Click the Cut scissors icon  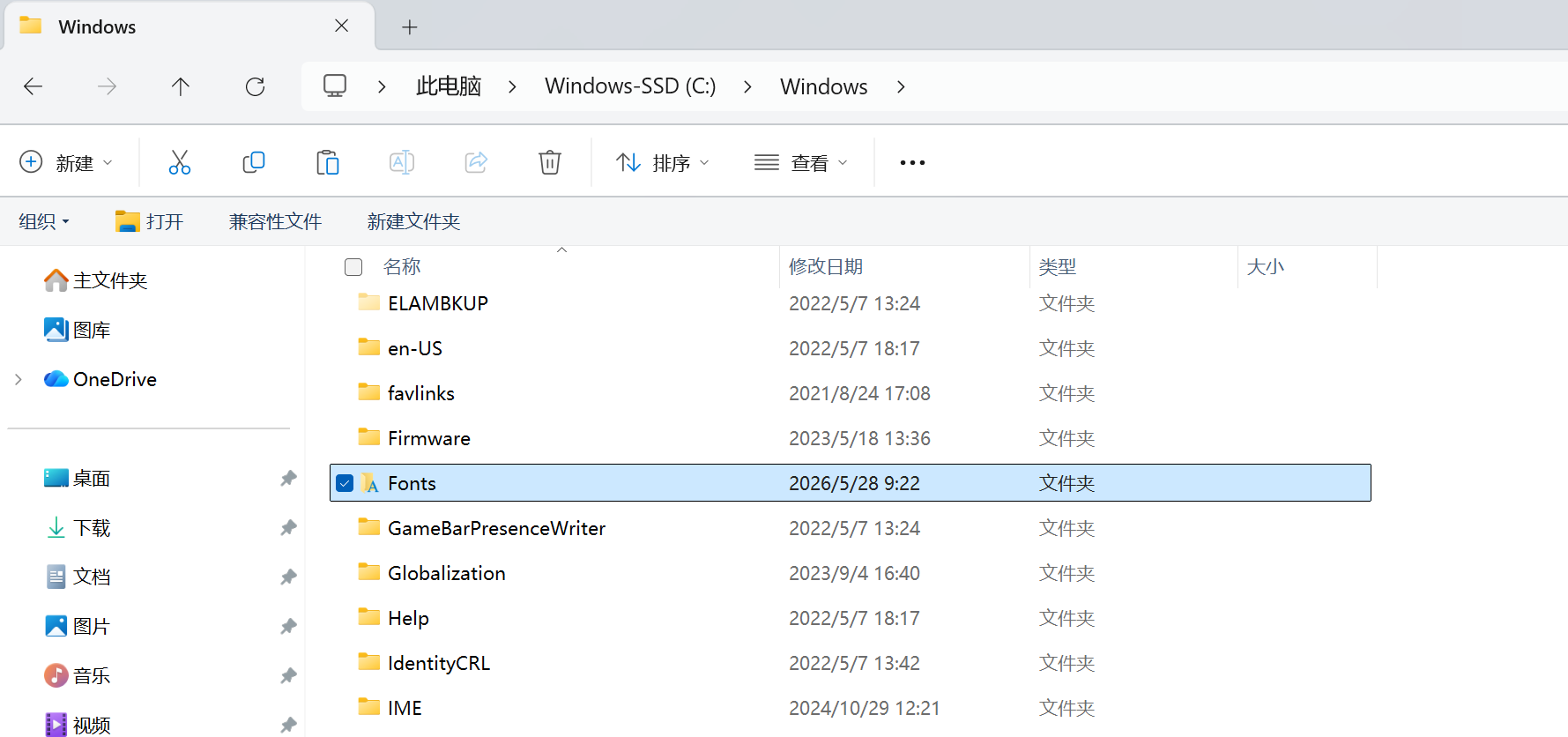pos(180,162)
